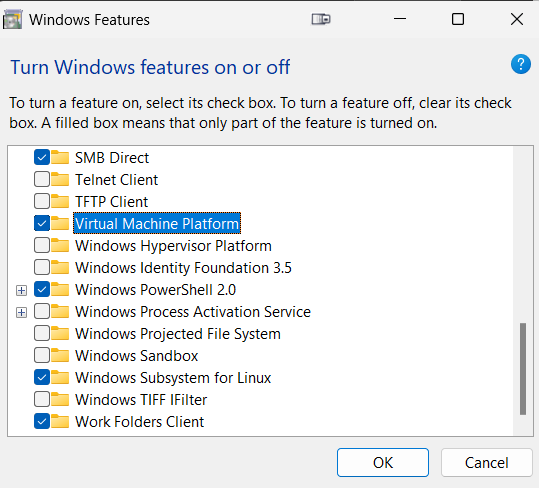
Task: Click the folder icon next to Telnet Client
Action: point(60,180)
